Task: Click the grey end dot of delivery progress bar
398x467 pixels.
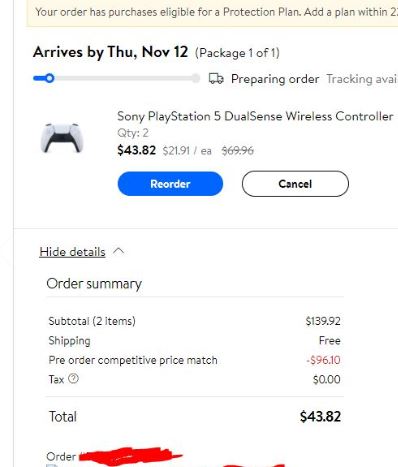Action: 196,78
